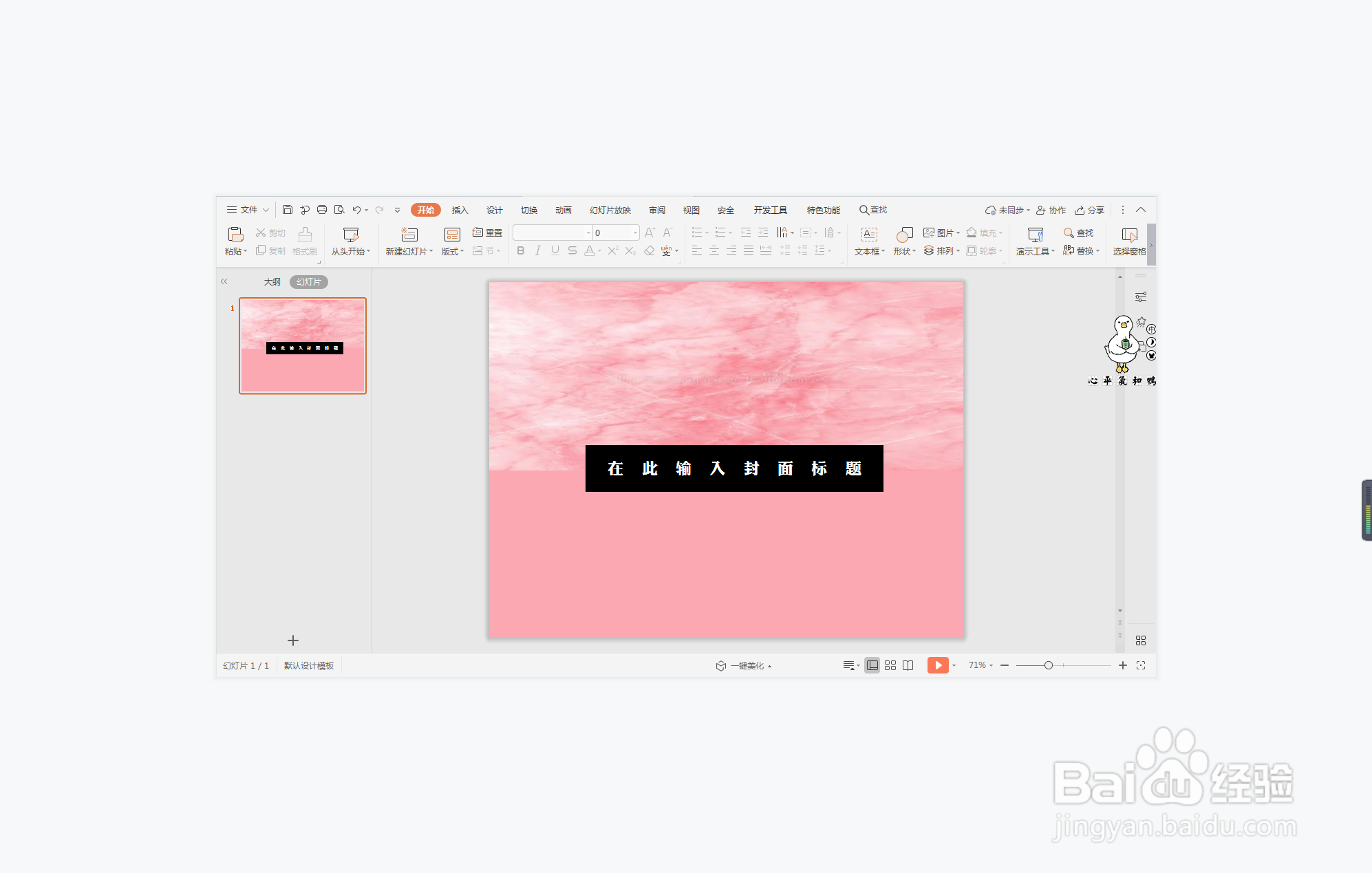Image resolution: width=1372 pixels, height=873 pixels.
Task: Click the fit-to-window icon in status bar
Action: pyautogui.click(x=1141, y=665)
